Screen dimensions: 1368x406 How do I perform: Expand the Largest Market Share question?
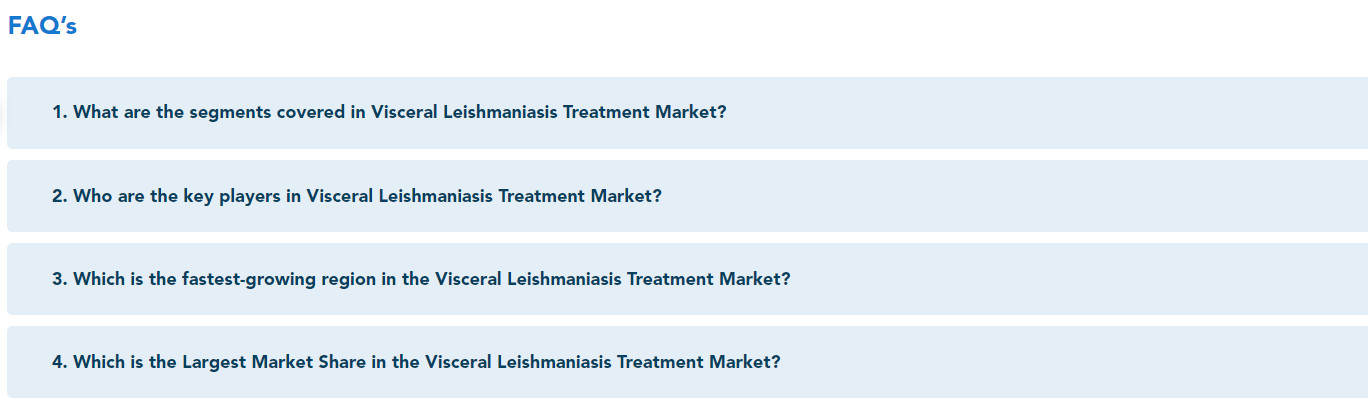pos(687,362)
